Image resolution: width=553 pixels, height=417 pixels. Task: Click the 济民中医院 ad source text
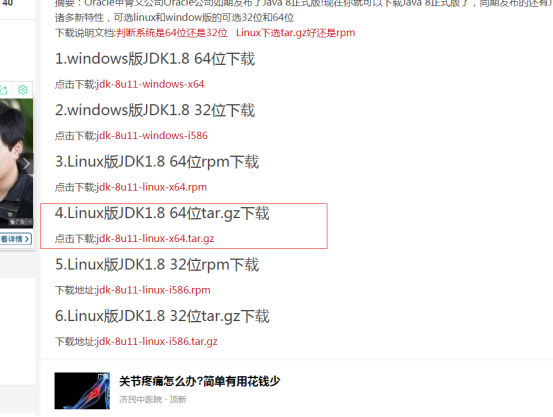(140, 399)
